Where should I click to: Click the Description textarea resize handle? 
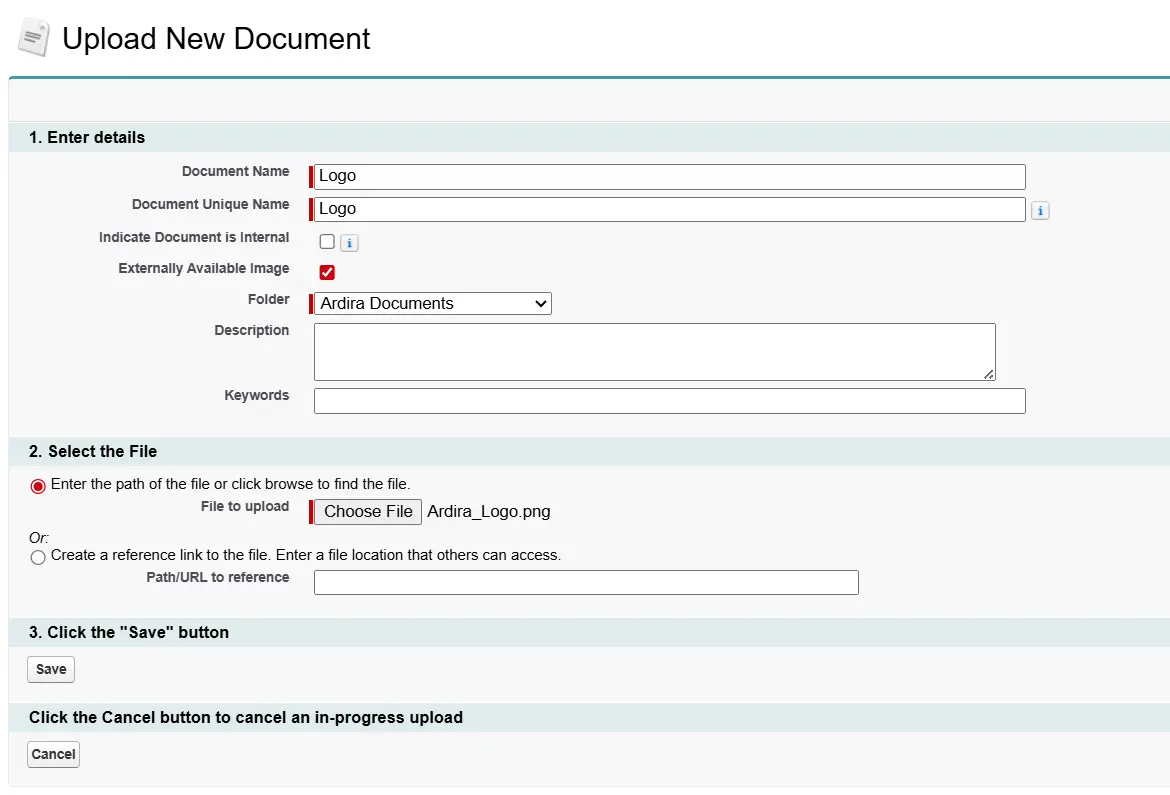[989, 375]
